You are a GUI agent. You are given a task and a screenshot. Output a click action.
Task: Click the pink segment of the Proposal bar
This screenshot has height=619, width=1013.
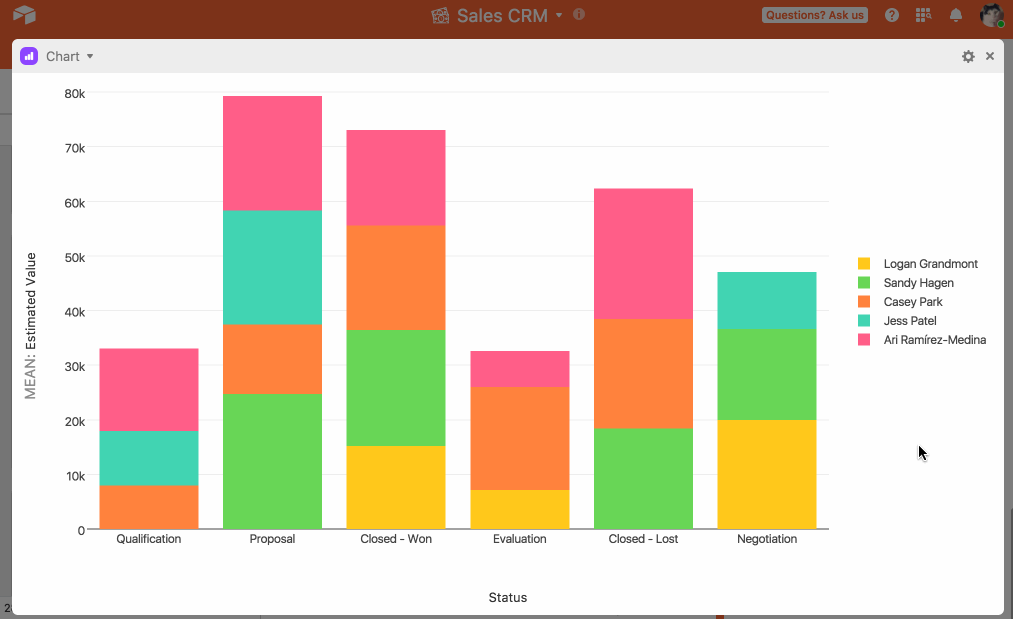(272, 153)
